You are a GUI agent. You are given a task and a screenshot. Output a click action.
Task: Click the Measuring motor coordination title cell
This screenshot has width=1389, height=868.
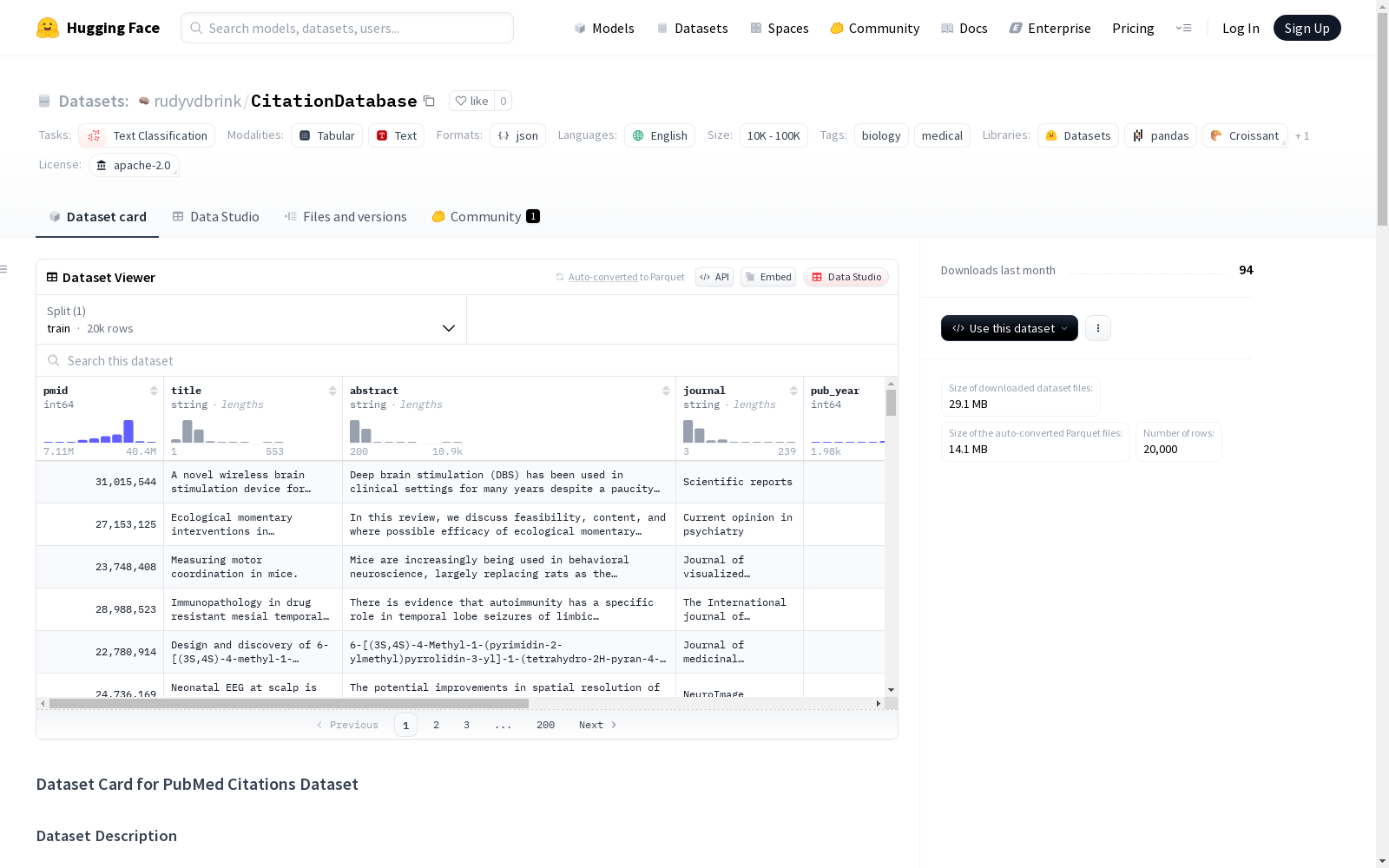coord(253,567)
